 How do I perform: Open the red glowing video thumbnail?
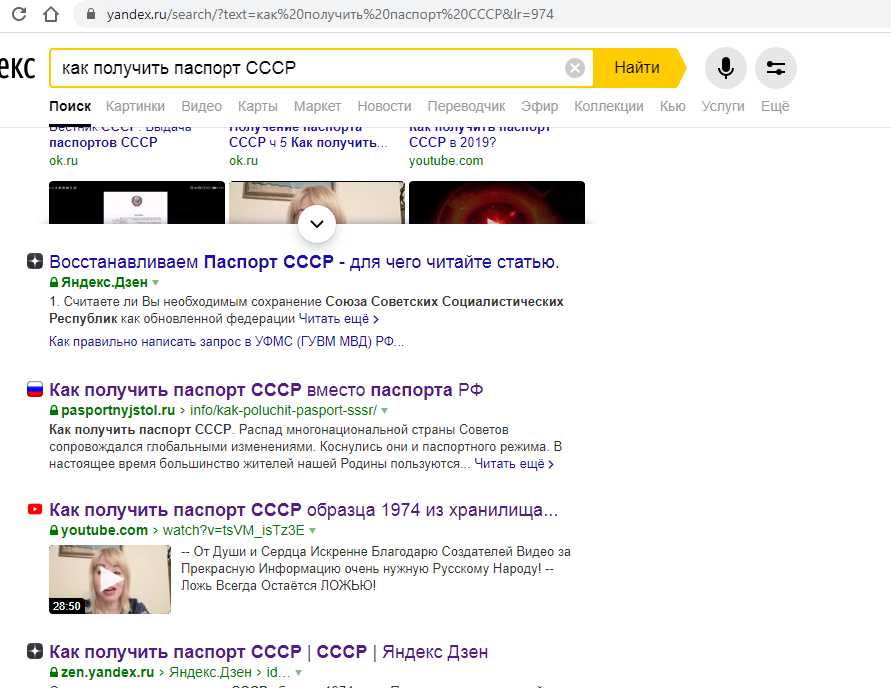coord(497,203)
